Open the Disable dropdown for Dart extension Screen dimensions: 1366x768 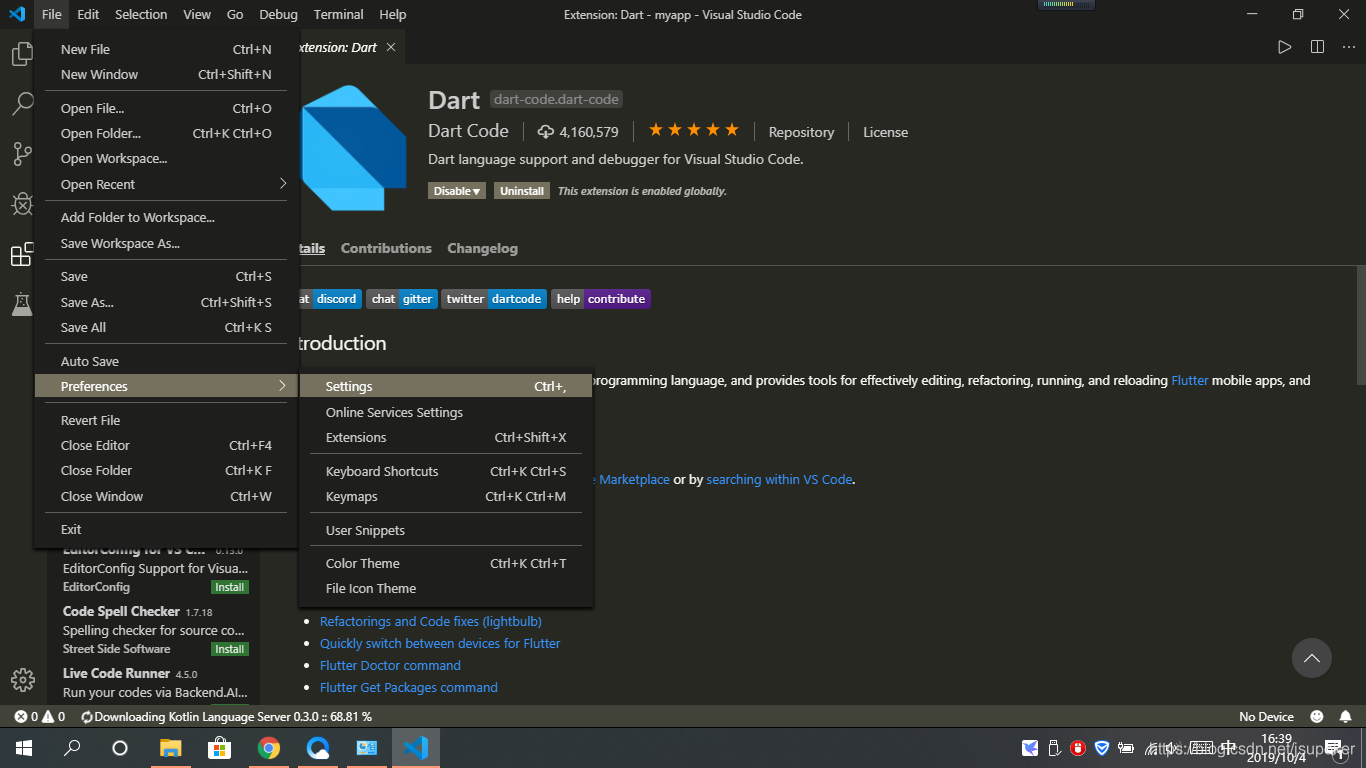pos(457,191)
